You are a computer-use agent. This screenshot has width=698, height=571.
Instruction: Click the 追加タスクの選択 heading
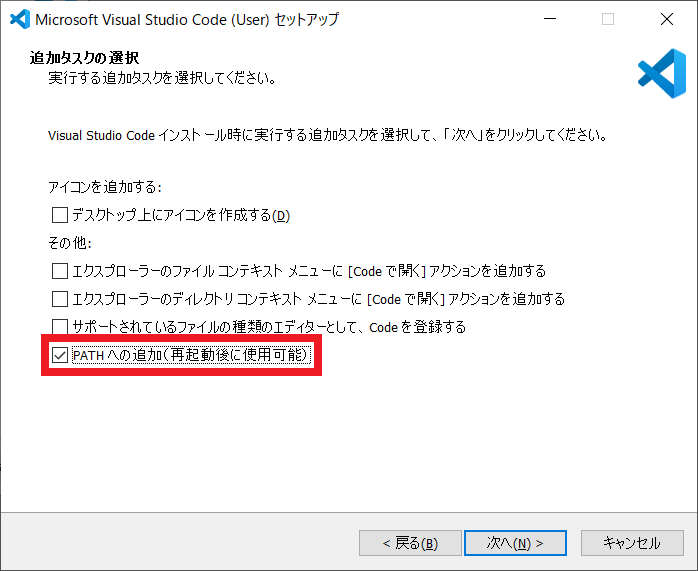click(x=84, y=58)
